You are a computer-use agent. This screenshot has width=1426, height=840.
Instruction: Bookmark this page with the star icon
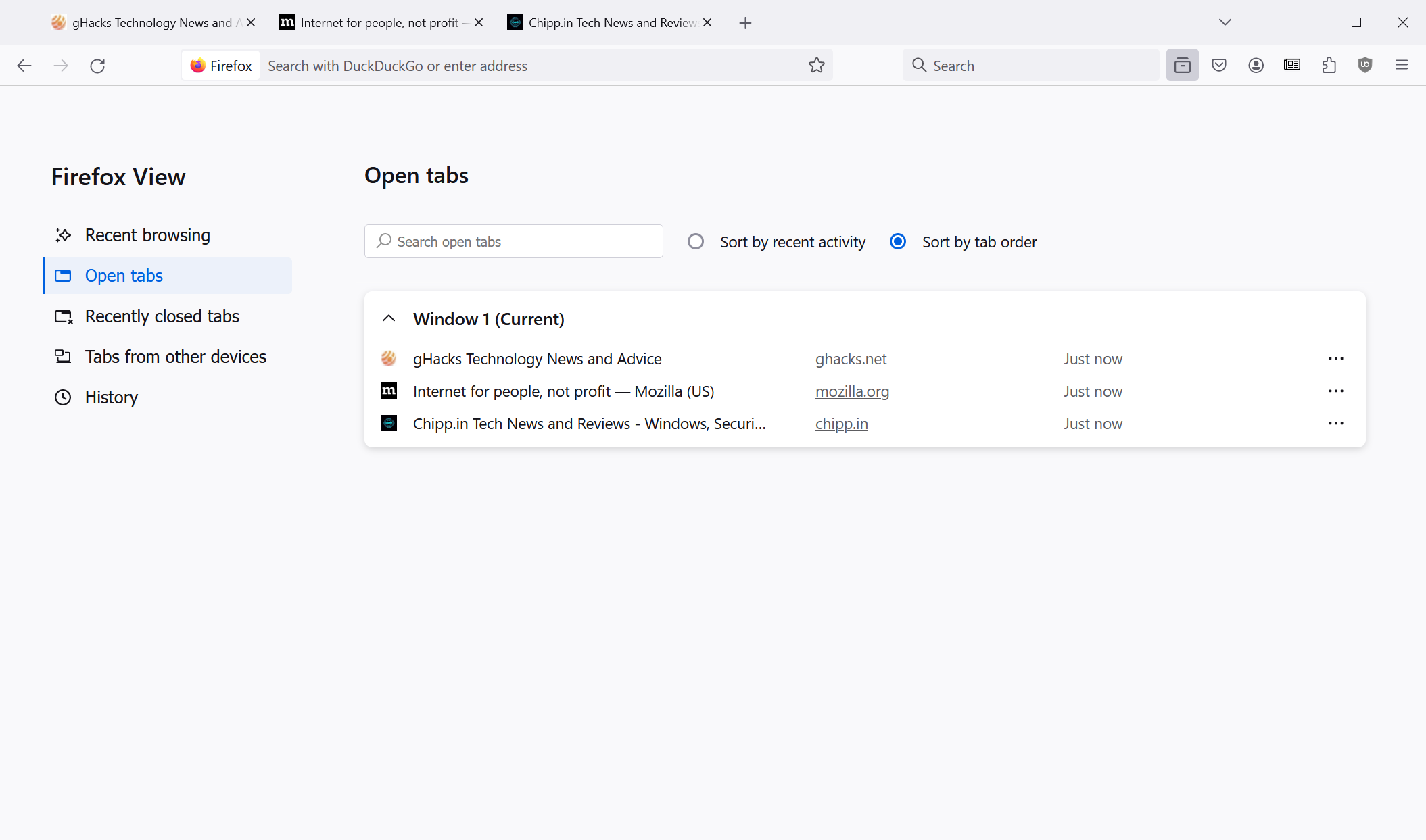point(817,66)
